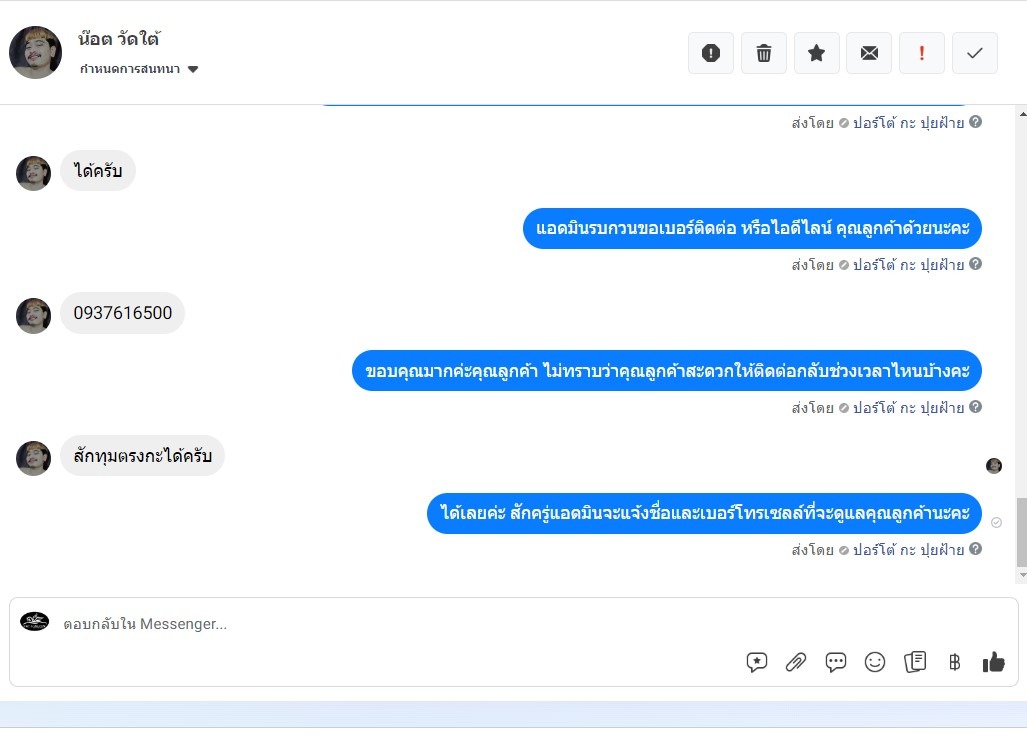Click the chat scrollbar thumb
Viewport: 1027px width, 738px height.
[x=1022, y=532]
